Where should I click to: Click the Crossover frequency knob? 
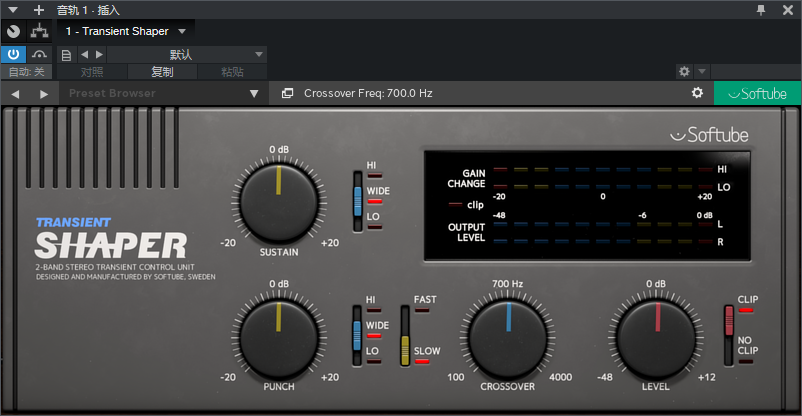coord(507,338)
